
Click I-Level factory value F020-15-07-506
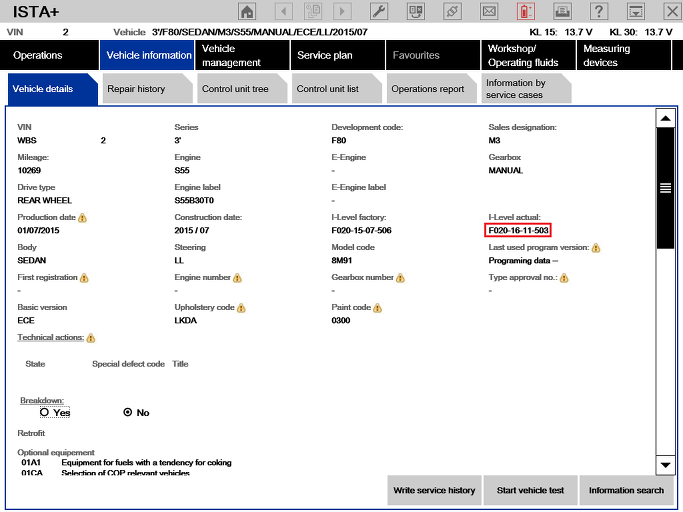(x=361, y=231)
